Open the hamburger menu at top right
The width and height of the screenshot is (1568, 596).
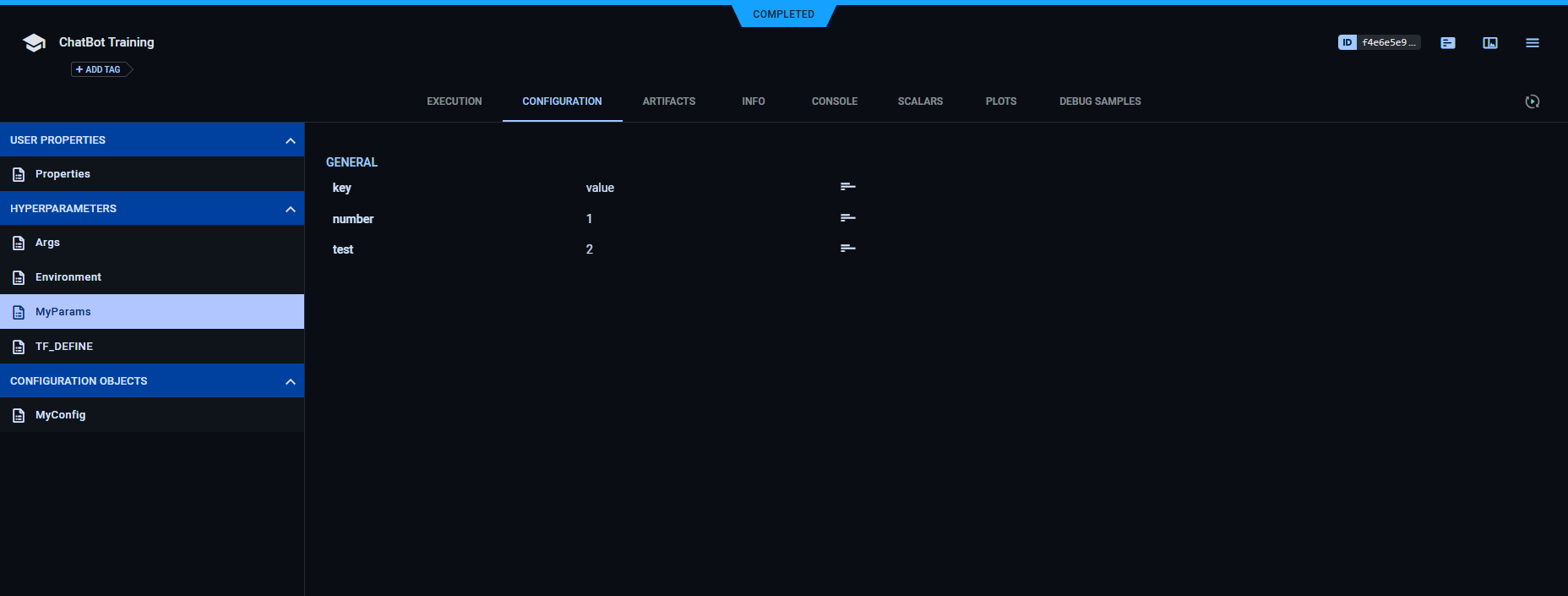[1532, 43]
